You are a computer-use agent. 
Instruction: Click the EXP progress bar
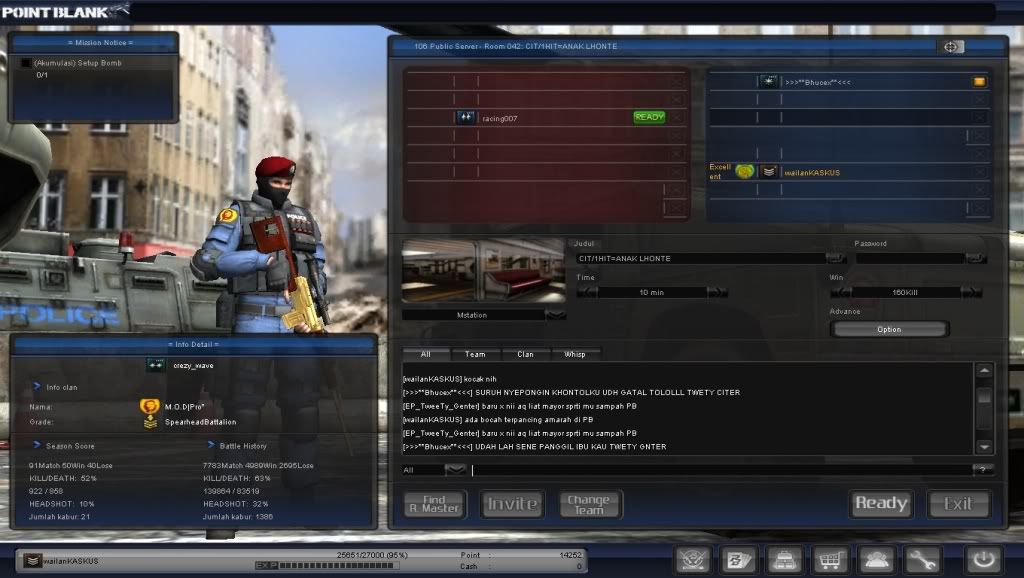pyautogui.click(x=327, y=565)
